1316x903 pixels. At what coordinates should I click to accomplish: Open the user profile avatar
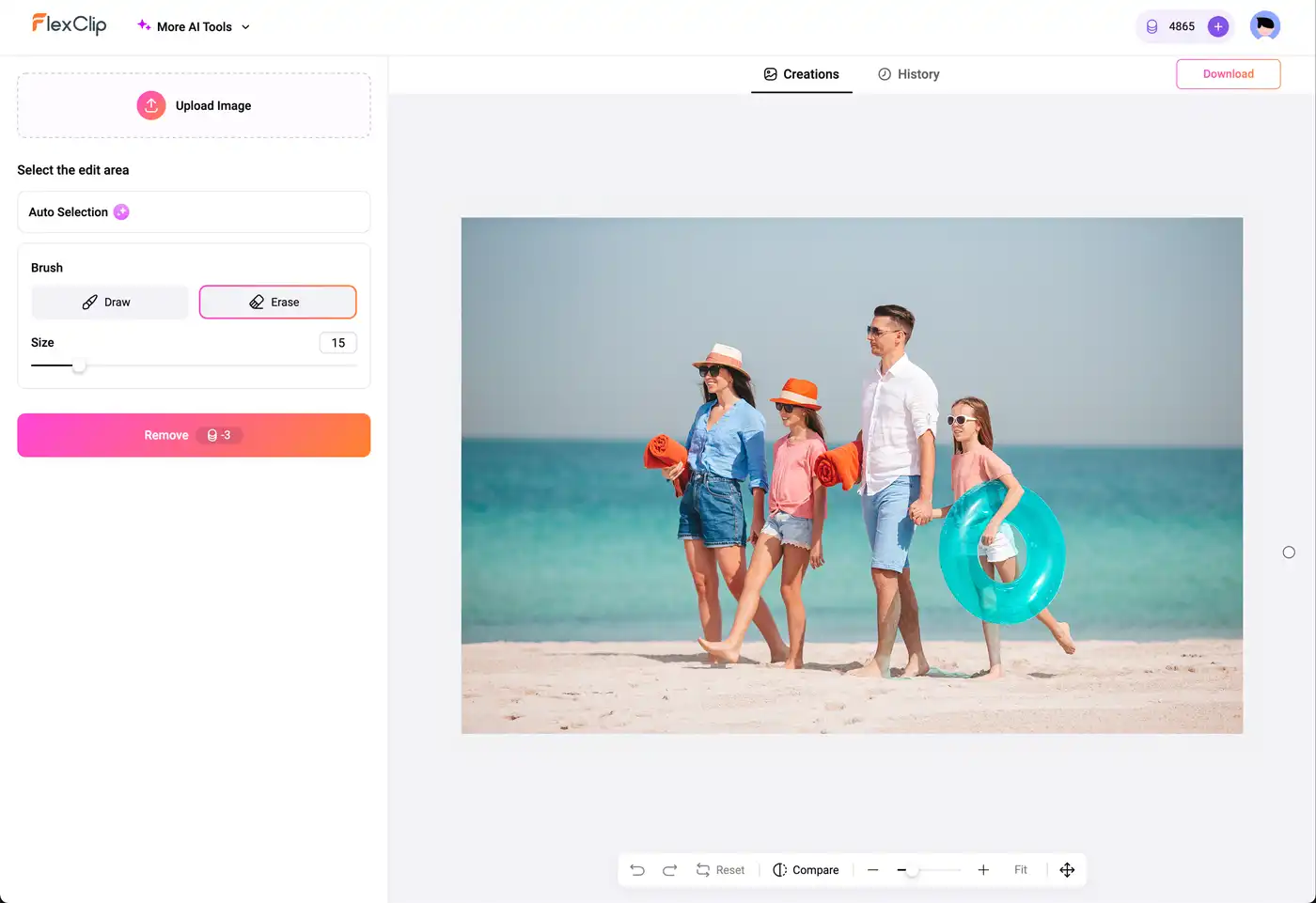pos(1265,26)
